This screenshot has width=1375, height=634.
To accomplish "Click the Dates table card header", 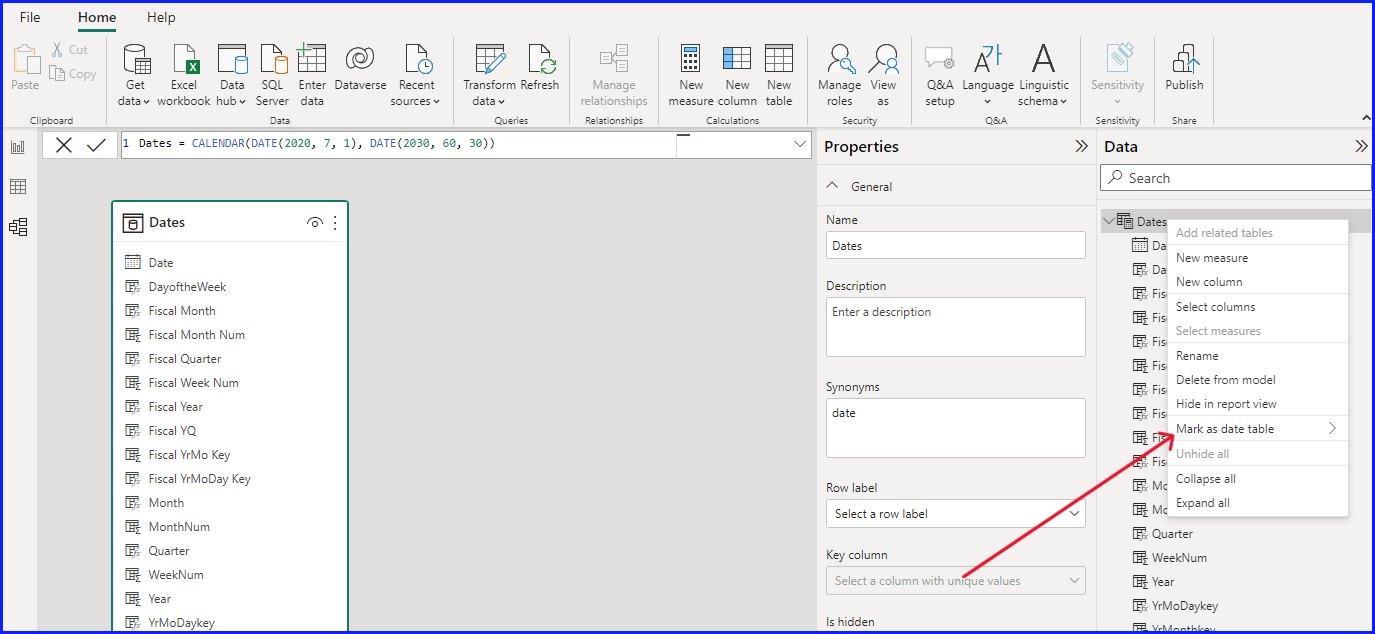I will (x=230, y=223).
